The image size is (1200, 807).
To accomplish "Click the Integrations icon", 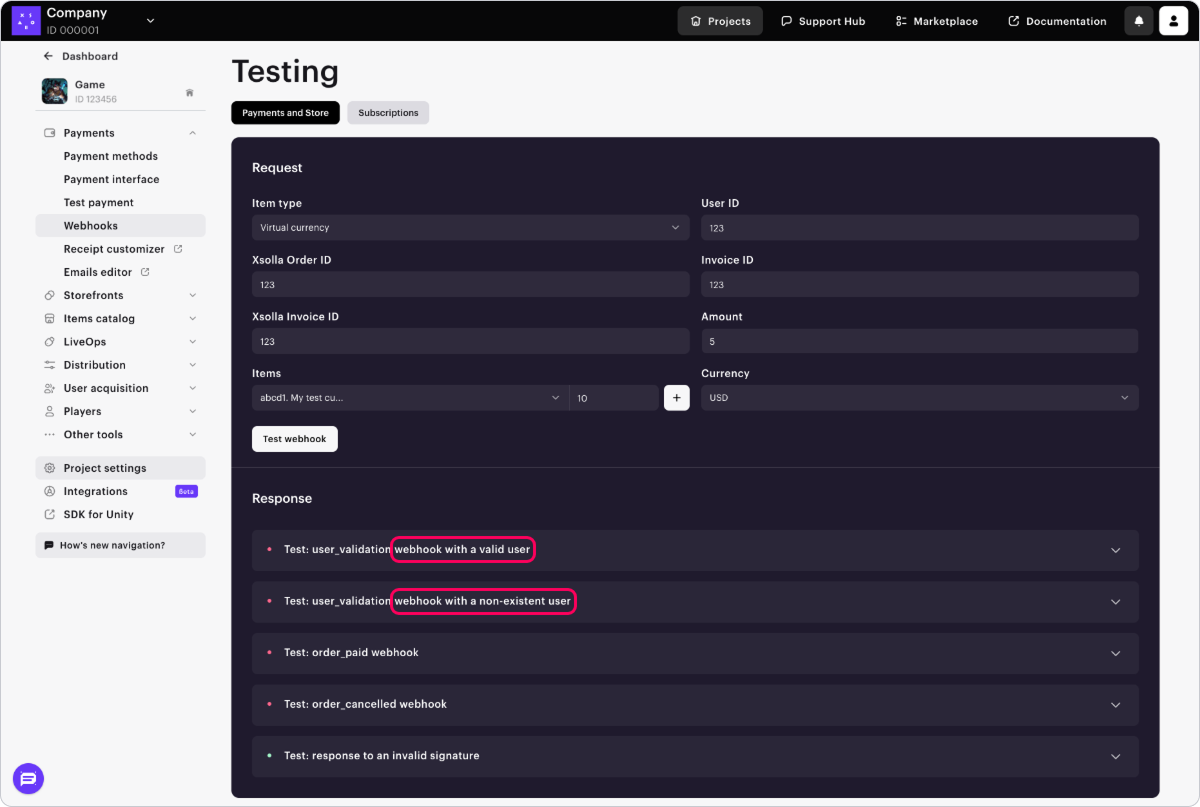I will pos(49,491).
